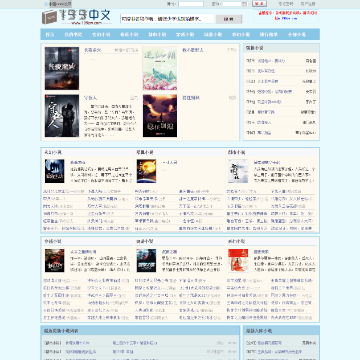Viewport: 360px width, 360px height.
Task: Focus the password field in the top bar
Action: tap(235, 4)
